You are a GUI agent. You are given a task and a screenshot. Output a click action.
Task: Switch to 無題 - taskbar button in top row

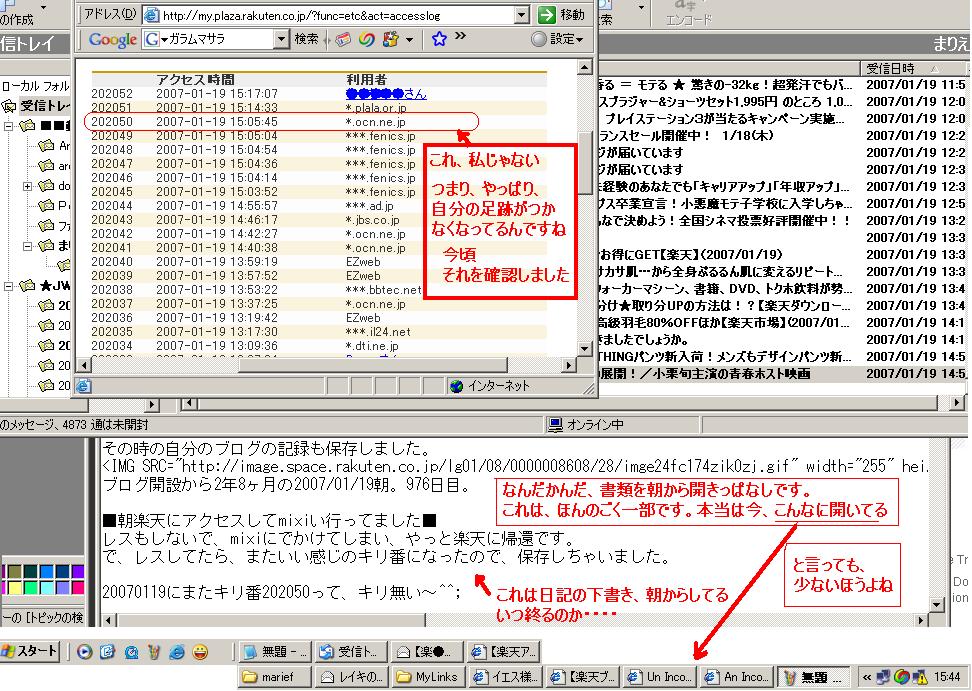pos(276,652)
